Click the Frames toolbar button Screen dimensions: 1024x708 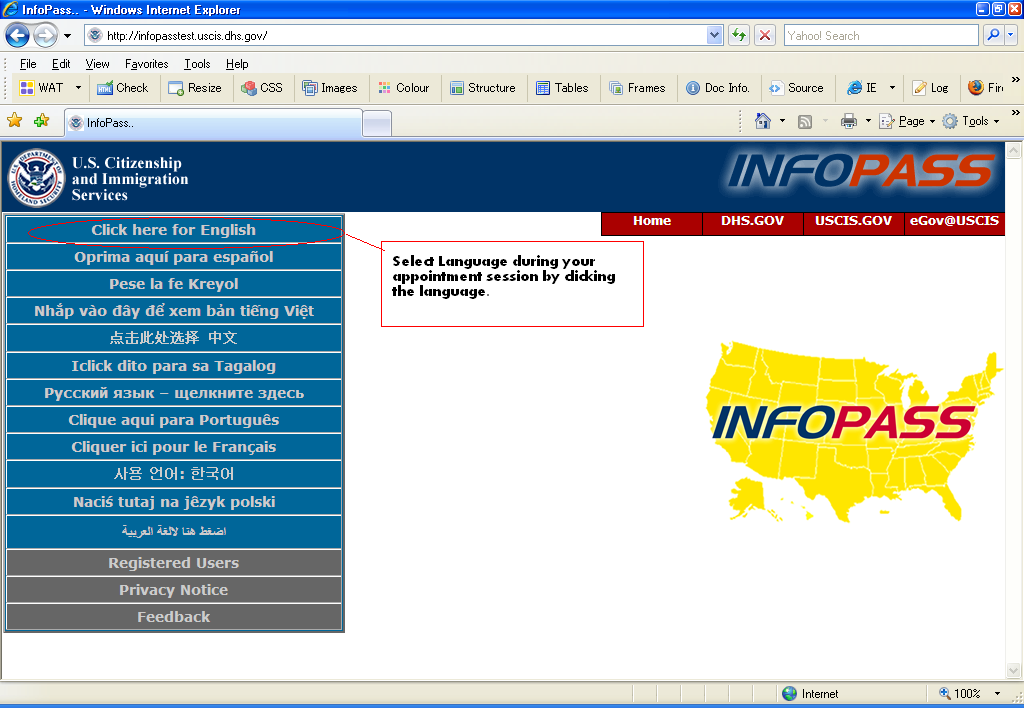[x=637, y=88]
